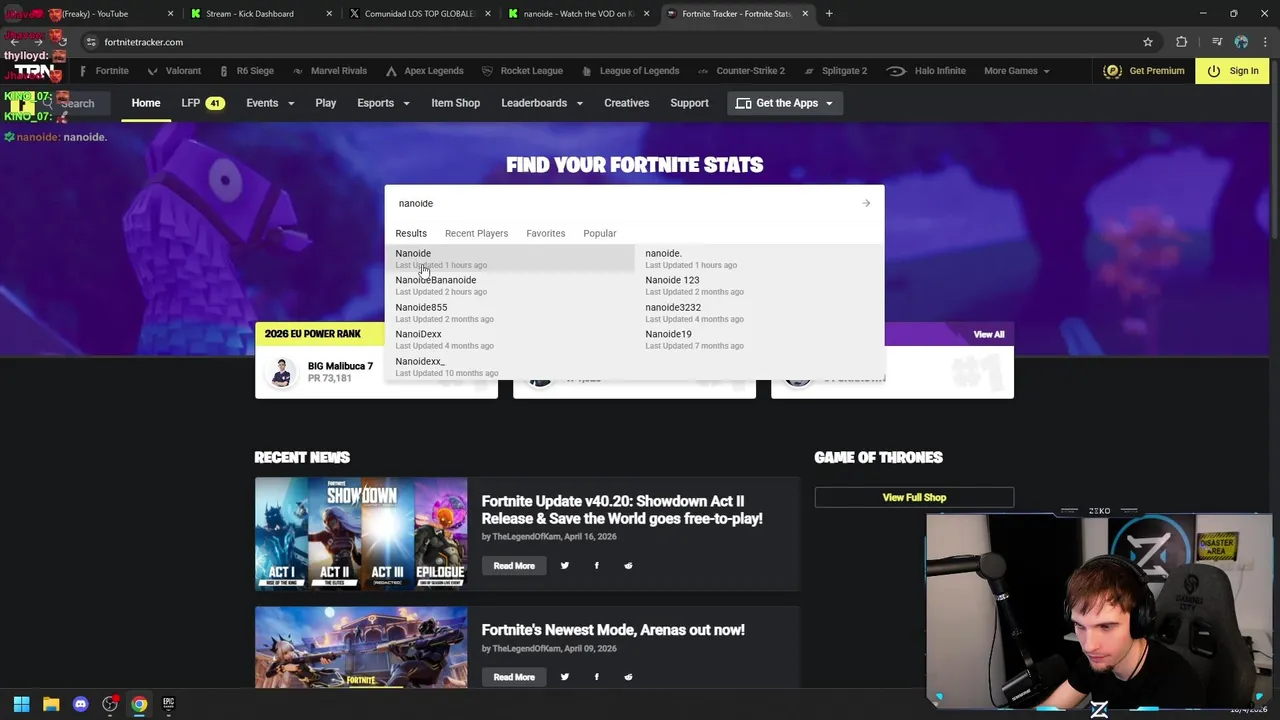1280x720 pixels.
Task: Share Arenas article on Reddit
Action: click(628, 677)
